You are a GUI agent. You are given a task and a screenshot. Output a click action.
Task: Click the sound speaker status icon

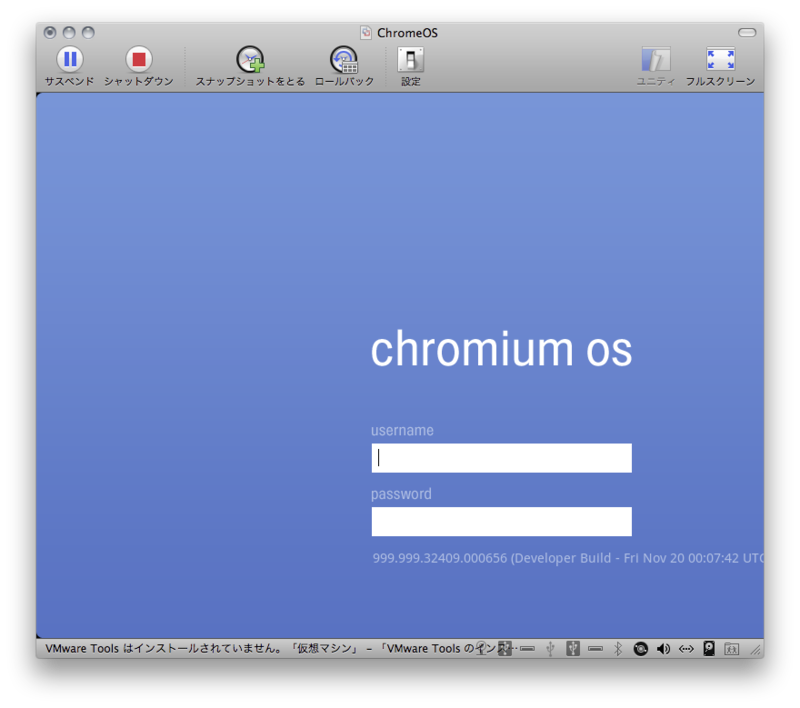point(663,648)
